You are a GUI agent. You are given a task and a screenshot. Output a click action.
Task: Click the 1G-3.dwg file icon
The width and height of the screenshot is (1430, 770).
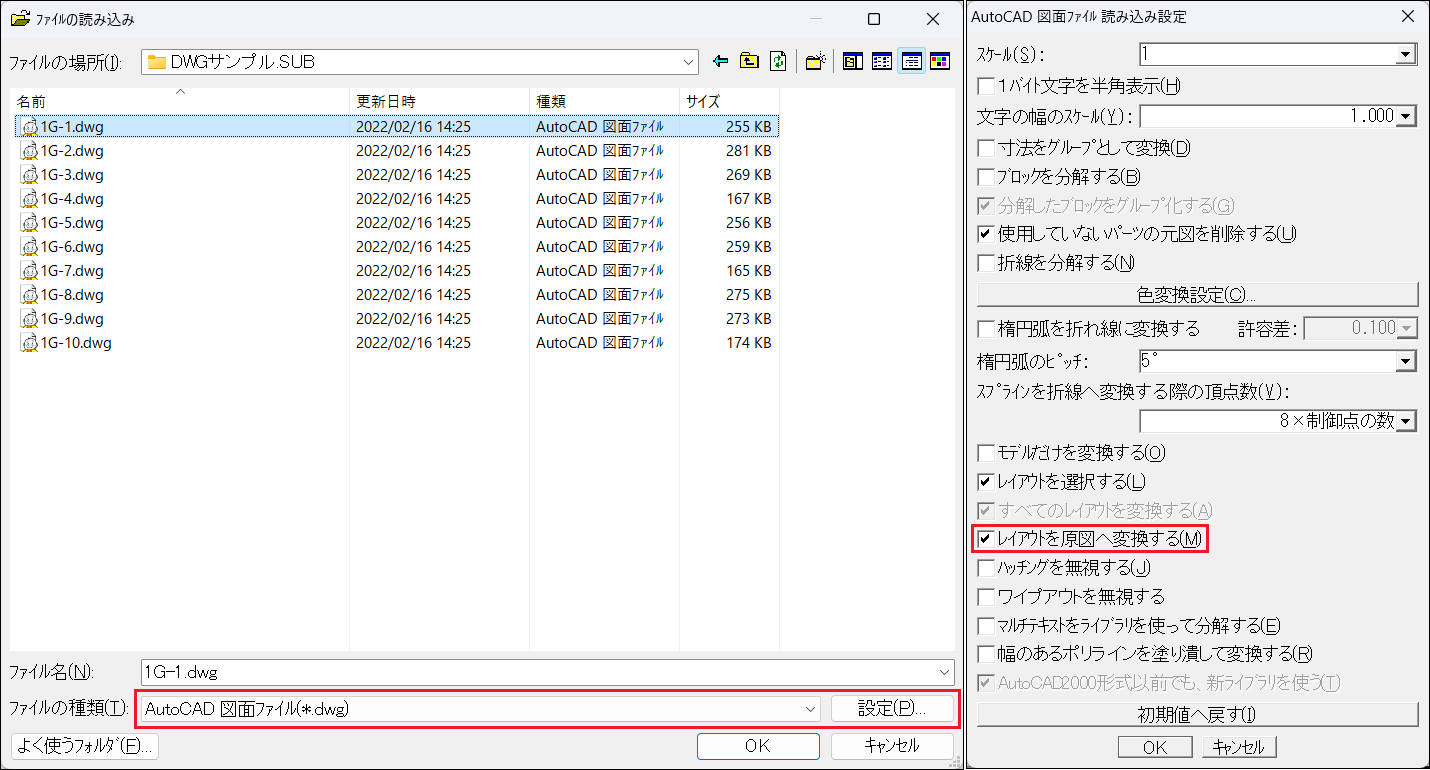click(29, 175)
